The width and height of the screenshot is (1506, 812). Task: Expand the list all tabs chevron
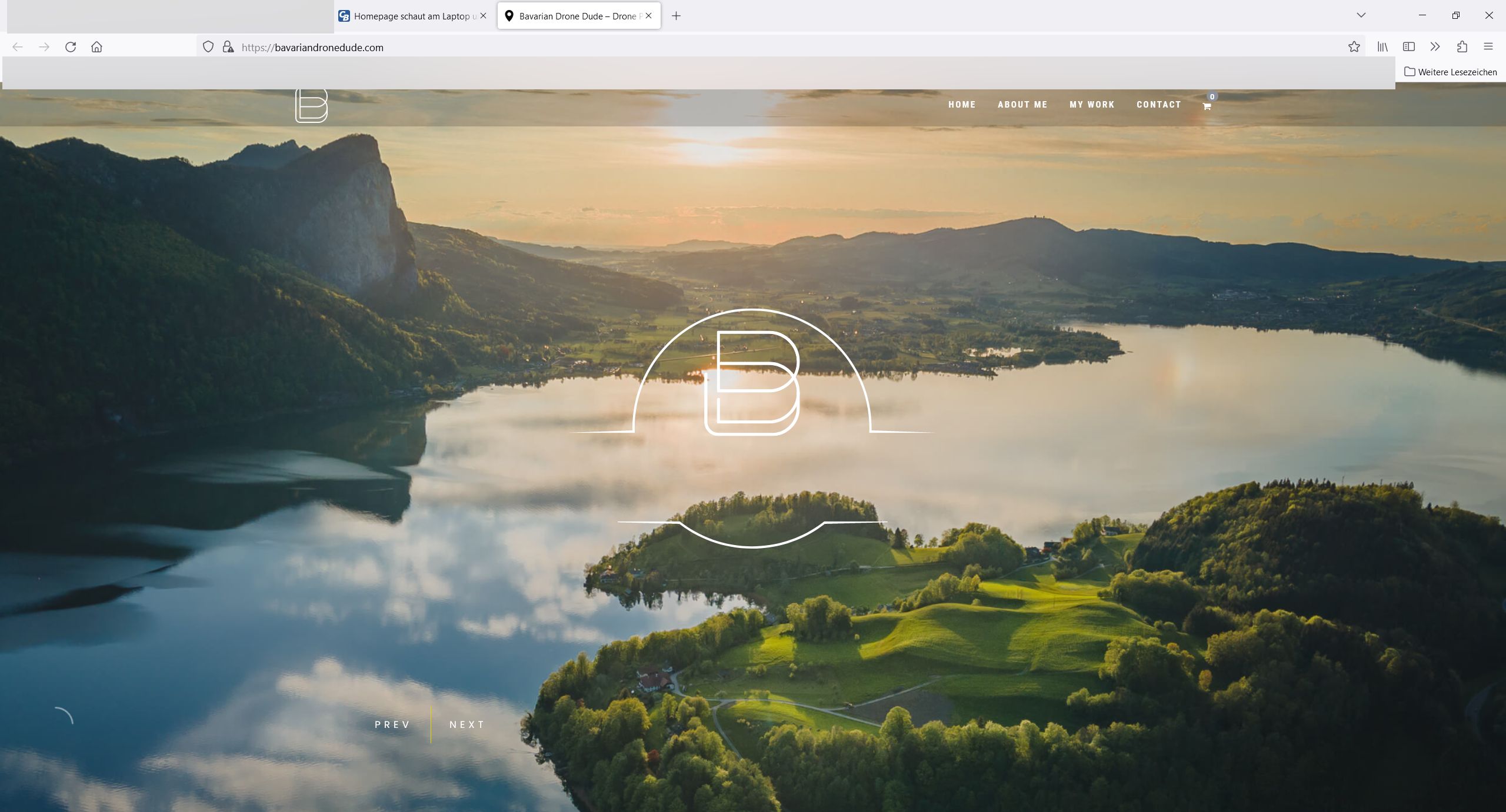[1361, 15]
